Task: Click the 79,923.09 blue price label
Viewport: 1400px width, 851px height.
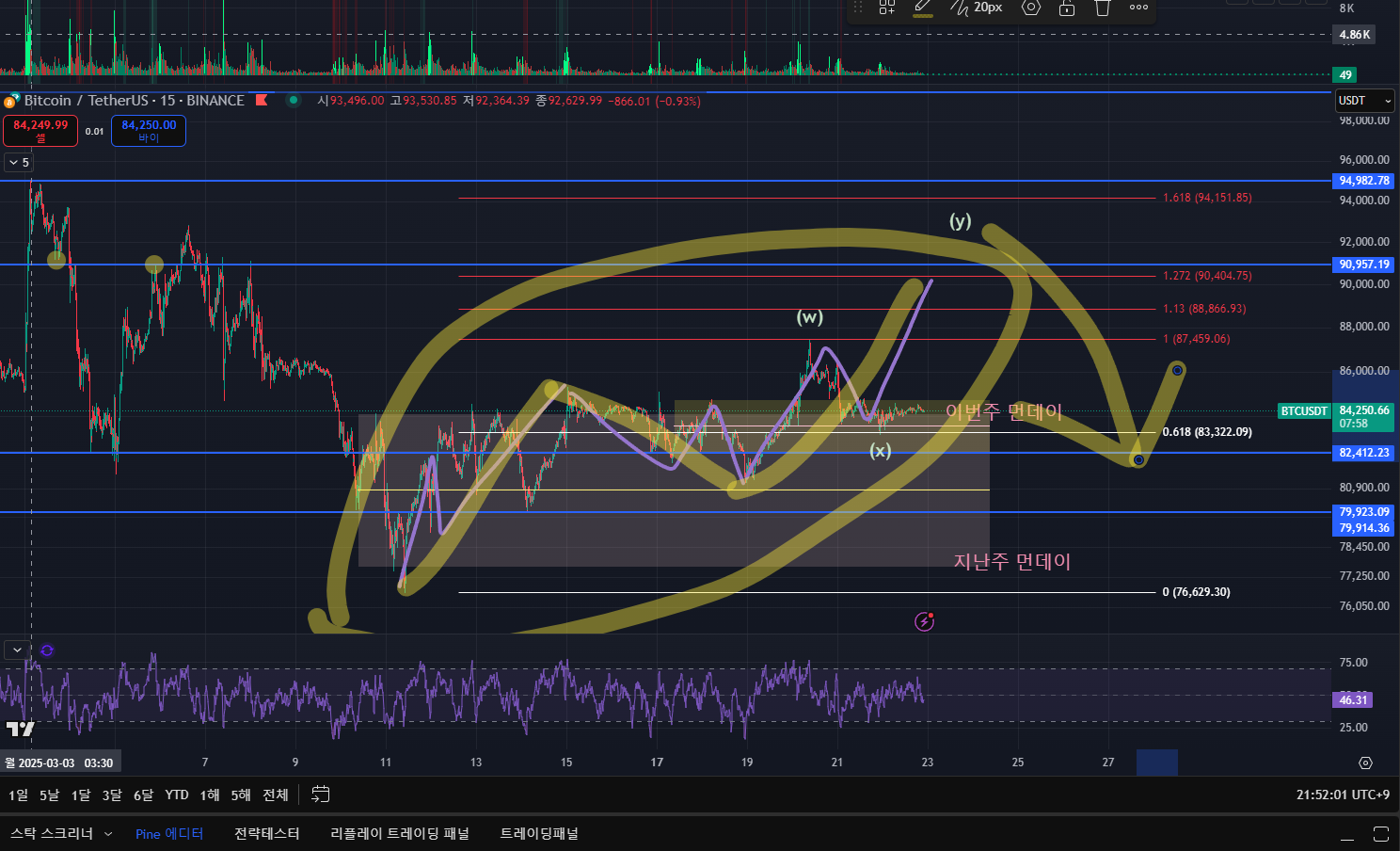Action: [x=1364, y=512]
